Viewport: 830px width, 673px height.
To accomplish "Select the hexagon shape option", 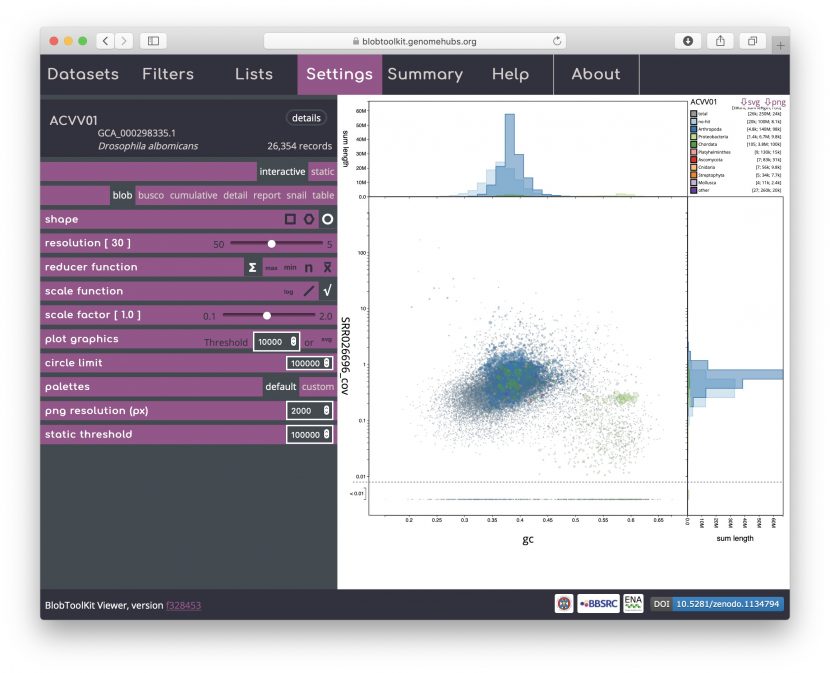I will pyautogui.click(x=310, y=219).
